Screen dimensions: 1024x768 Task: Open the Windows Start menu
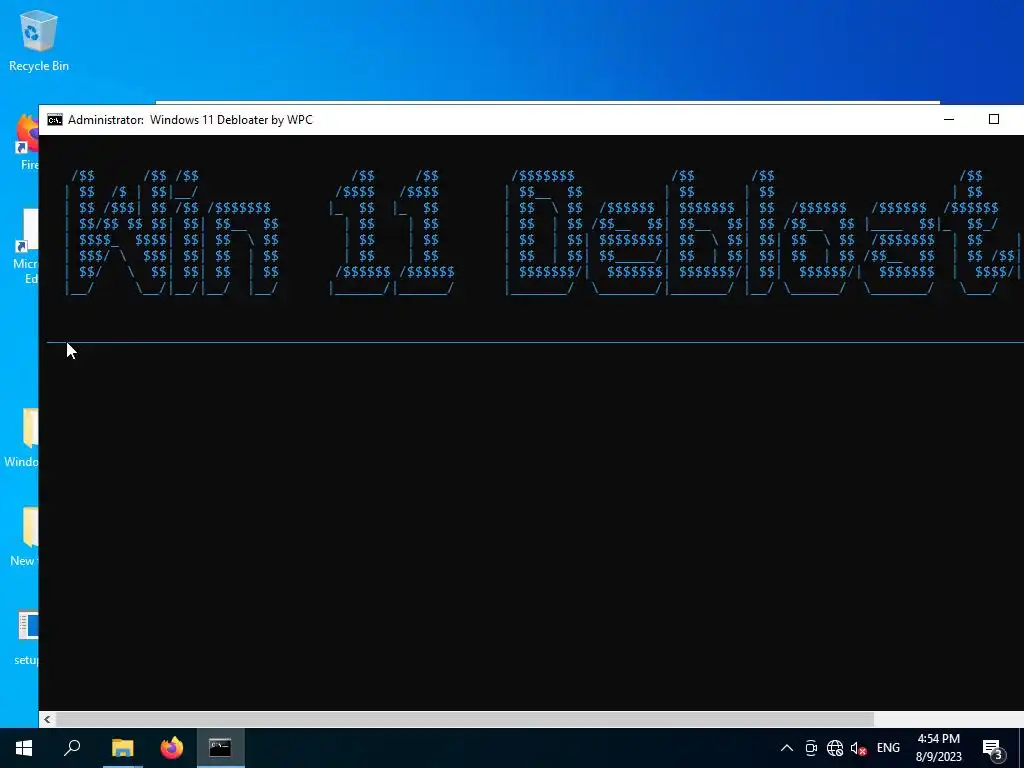coord(24,748)
